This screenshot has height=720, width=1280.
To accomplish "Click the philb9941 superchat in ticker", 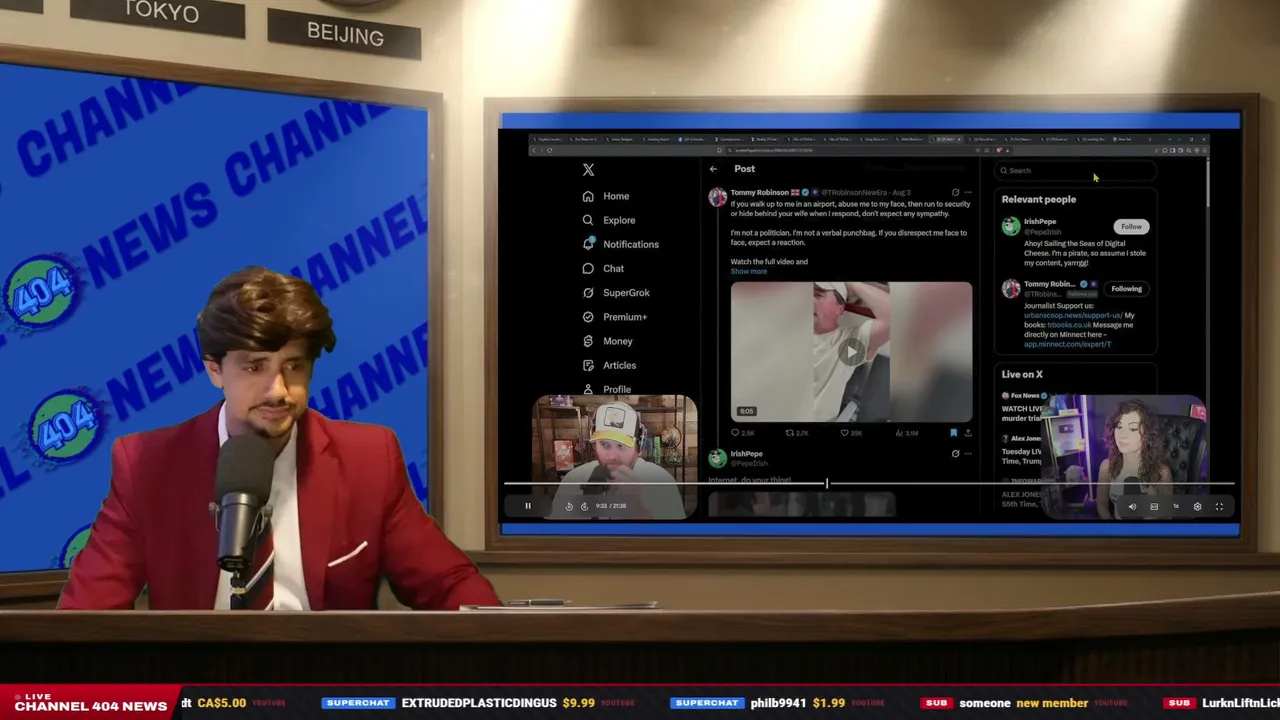I will tap(758, 703).
